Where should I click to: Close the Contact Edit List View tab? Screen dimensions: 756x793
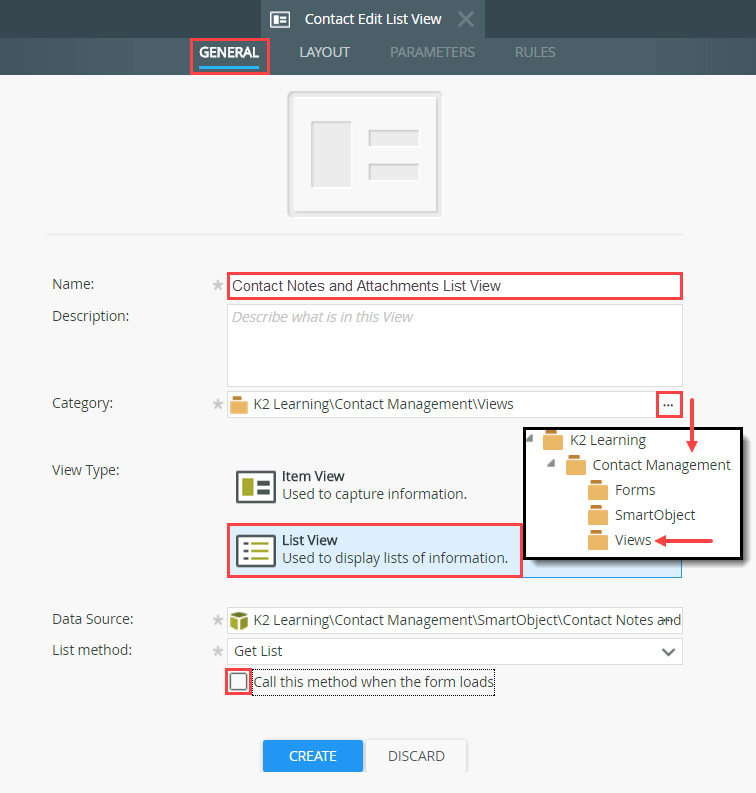pos(466,19)
